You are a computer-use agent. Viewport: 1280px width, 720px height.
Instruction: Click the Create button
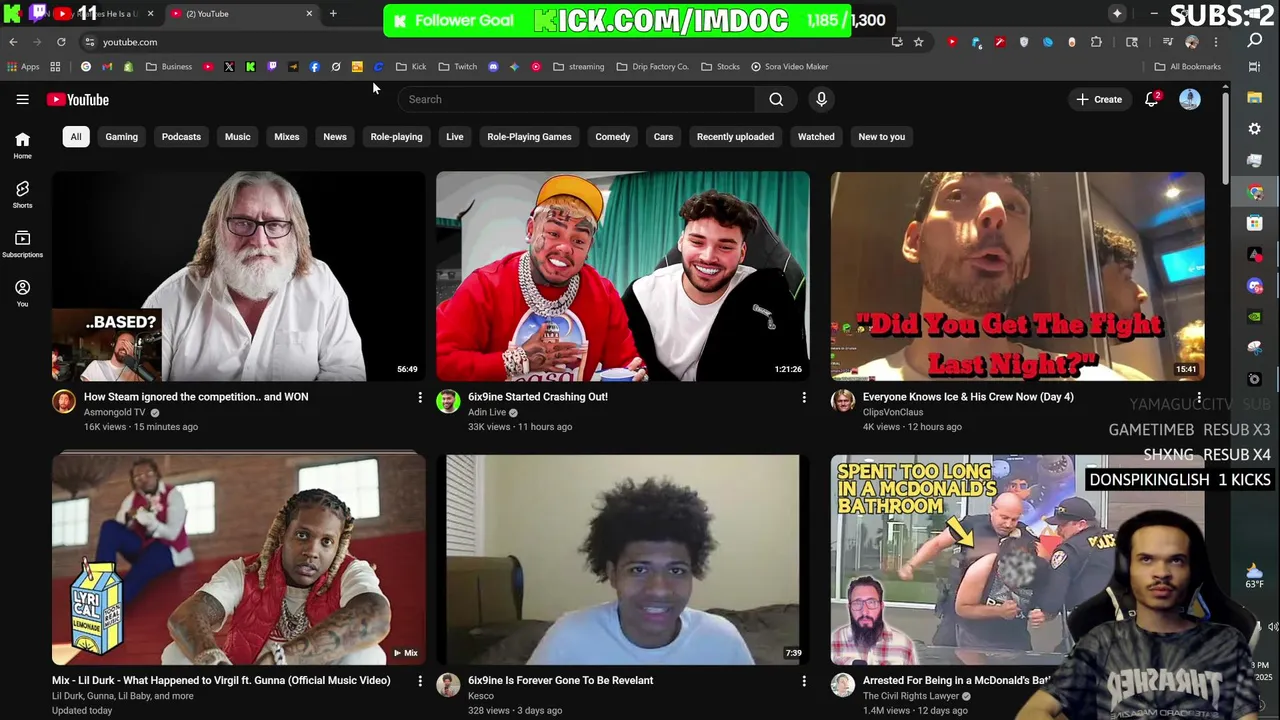point(1099,99)
